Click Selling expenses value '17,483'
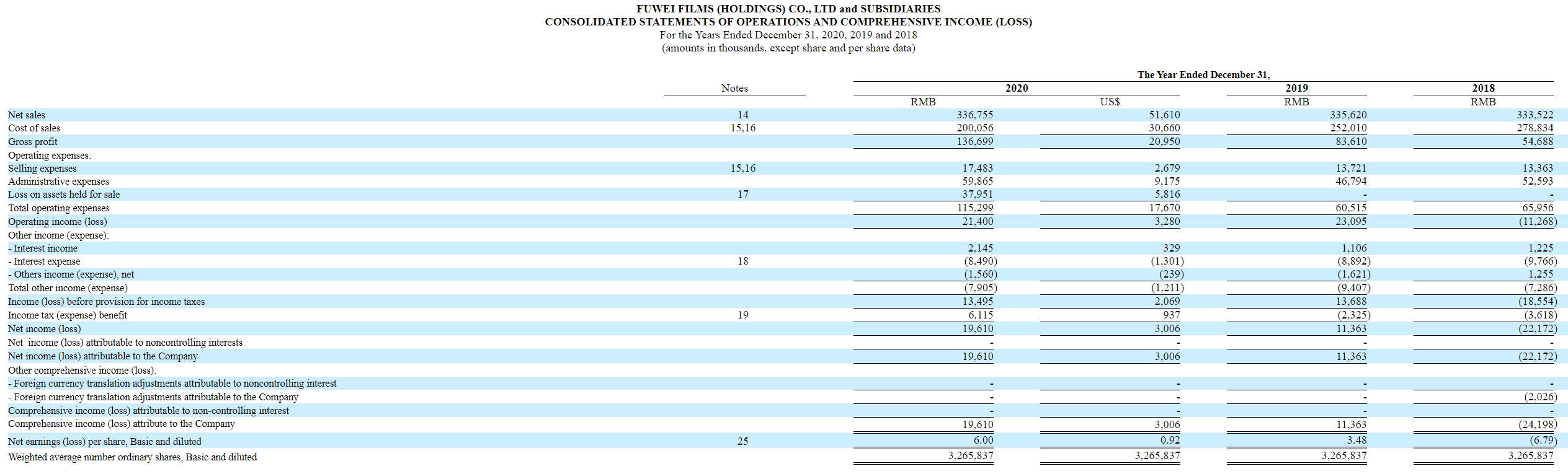This screenshot has width=1568, height=474. [978, 169]
